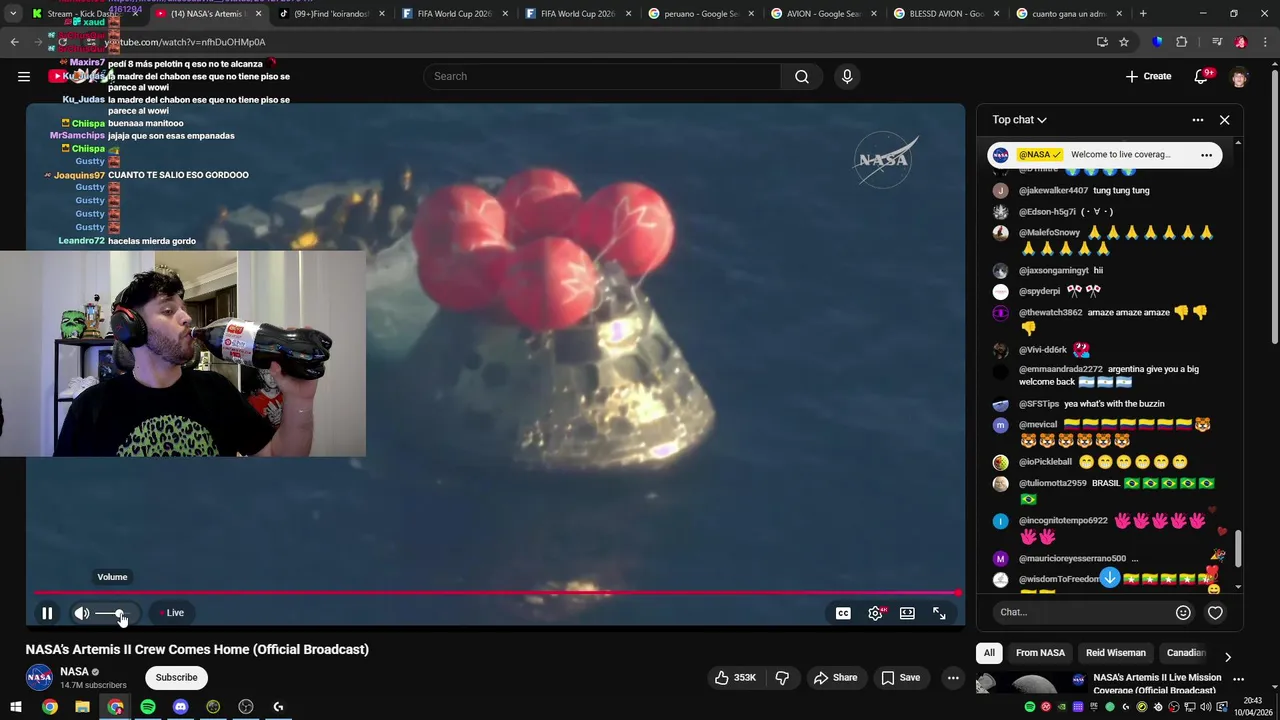Open the Create button
Image resolution: width=1280 pixels, height=720 pixels.
(1148, 76)
